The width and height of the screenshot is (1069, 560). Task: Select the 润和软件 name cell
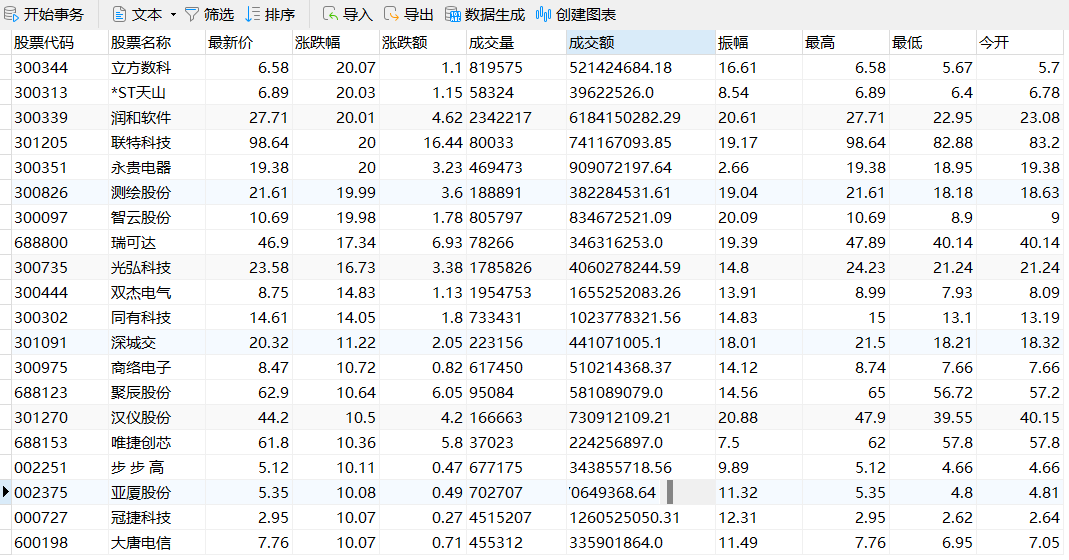[157, 118]
